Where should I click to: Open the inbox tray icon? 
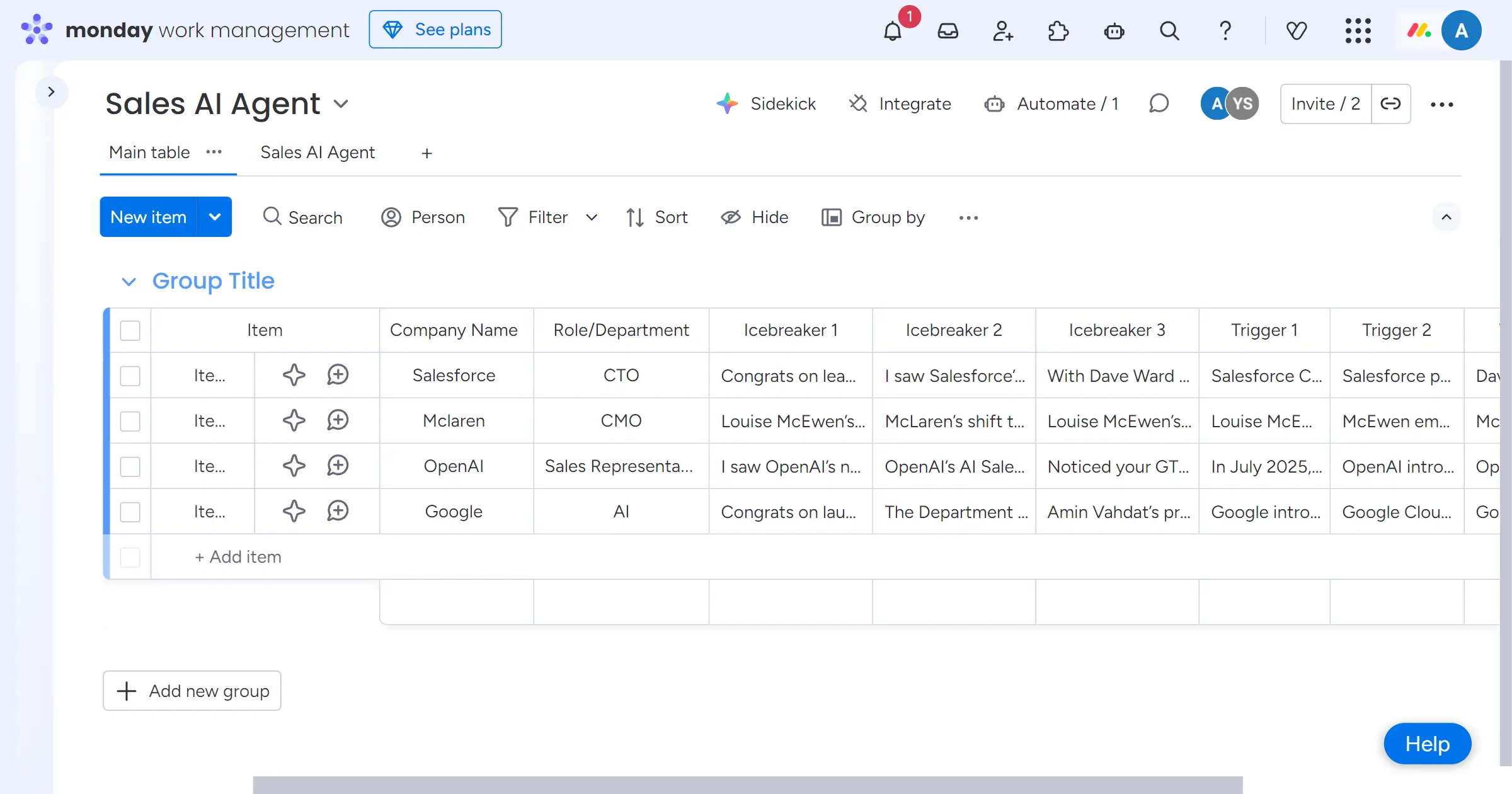click(948, 30)
